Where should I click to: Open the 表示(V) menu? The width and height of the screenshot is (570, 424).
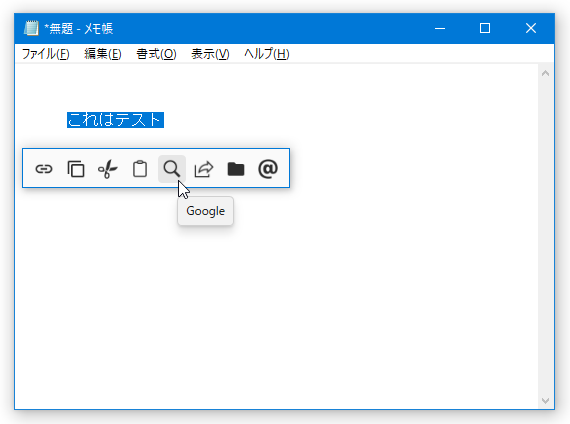[x=210, y=54]
